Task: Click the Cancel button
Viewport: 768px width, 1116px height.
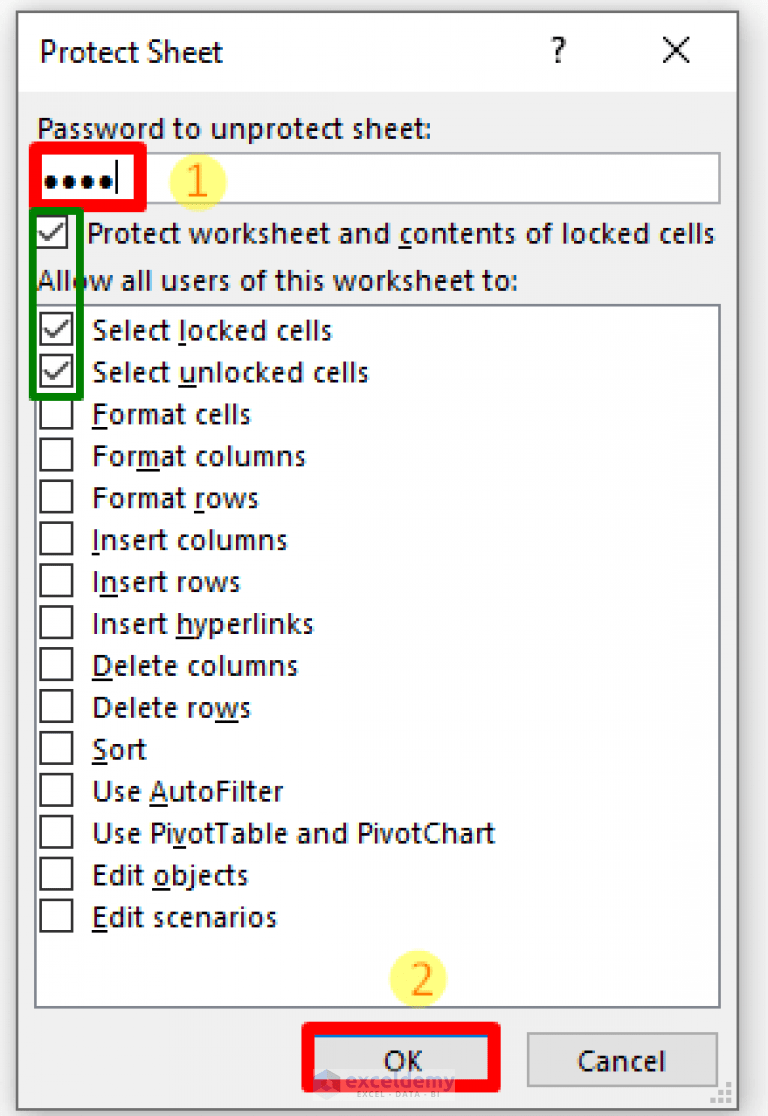Action: 621,1061
